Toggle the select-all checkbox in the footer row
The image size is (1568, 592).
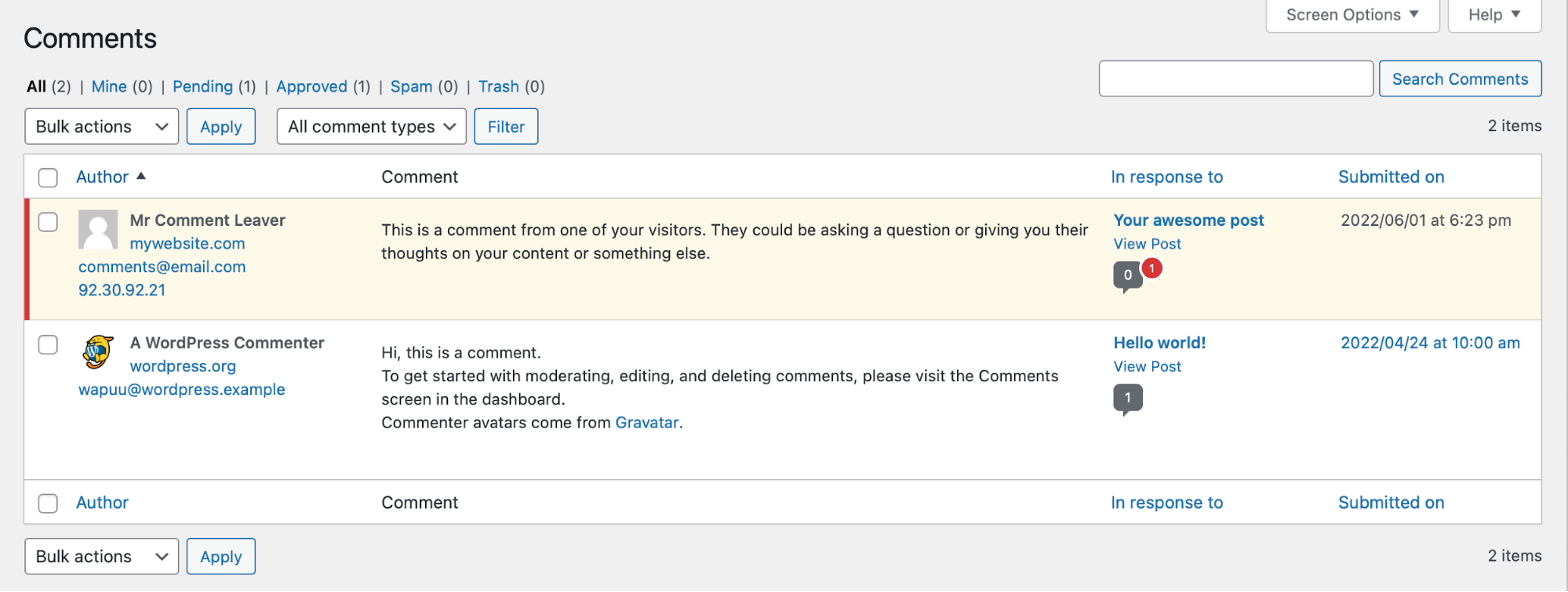[49, 503]
